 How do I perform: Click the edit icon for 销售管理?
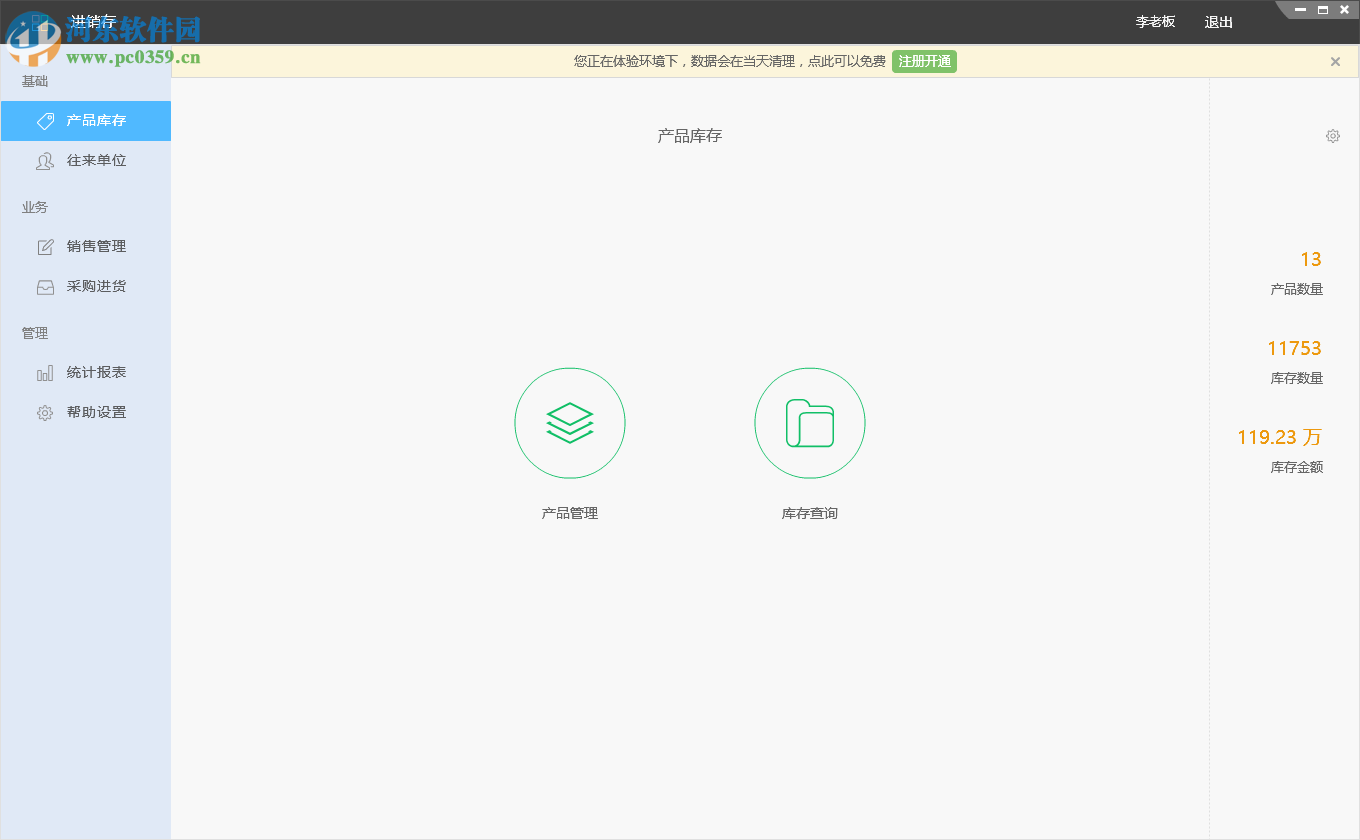[45, 247]
